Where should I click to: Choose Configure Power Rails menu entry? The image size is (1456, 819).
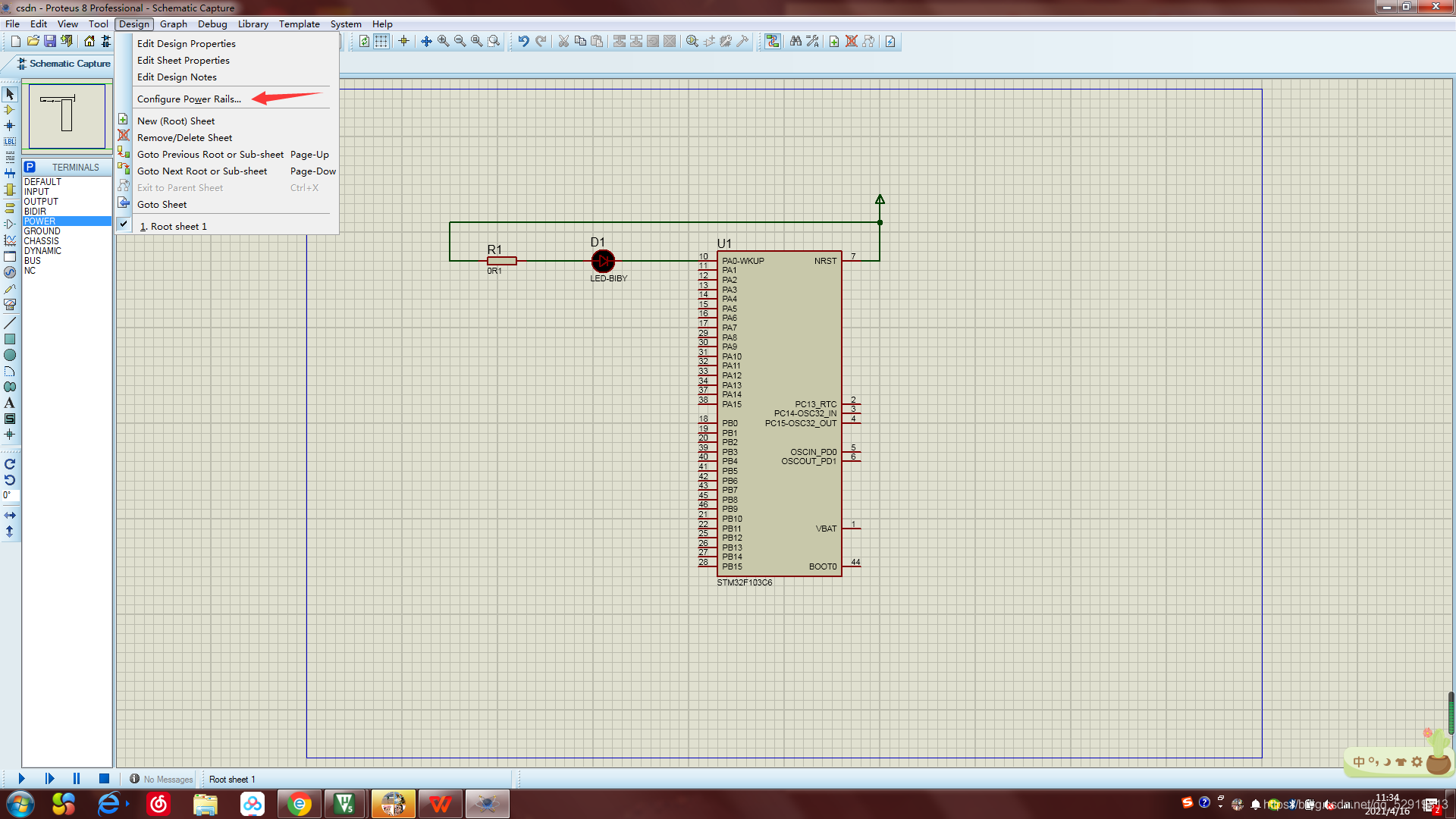click(189, 99)
